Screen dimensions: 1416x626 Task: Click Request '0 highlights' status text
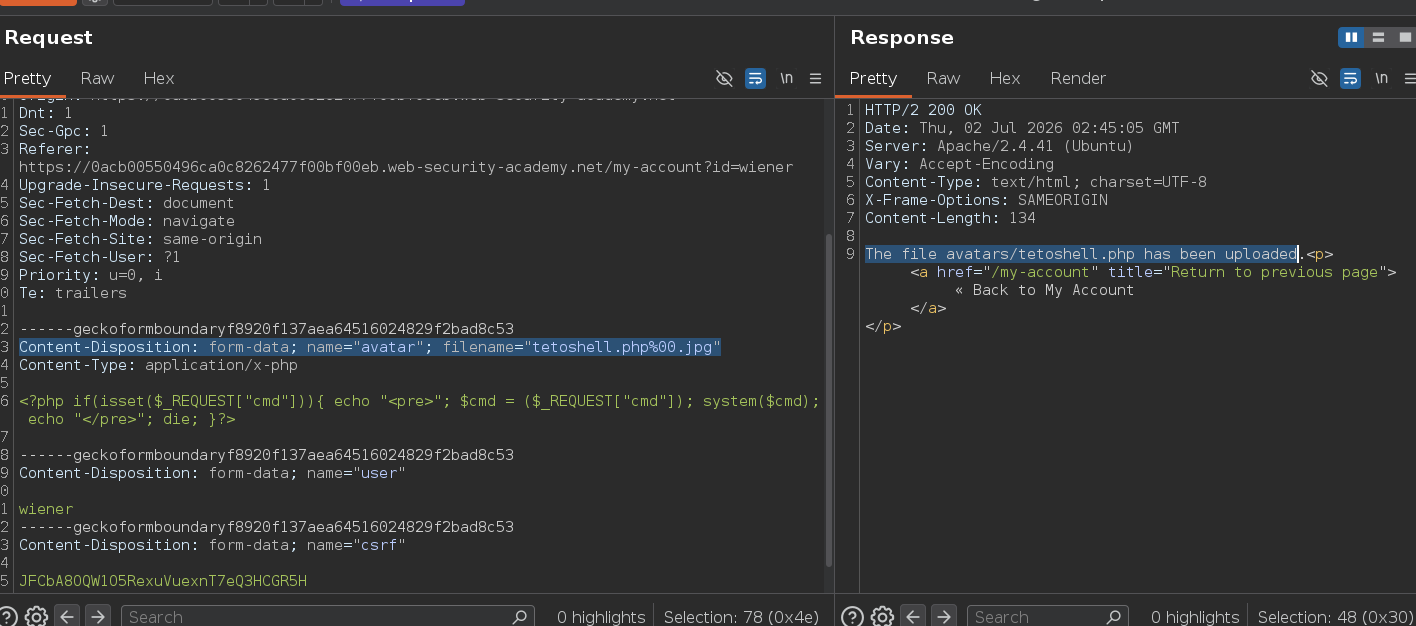601,617
